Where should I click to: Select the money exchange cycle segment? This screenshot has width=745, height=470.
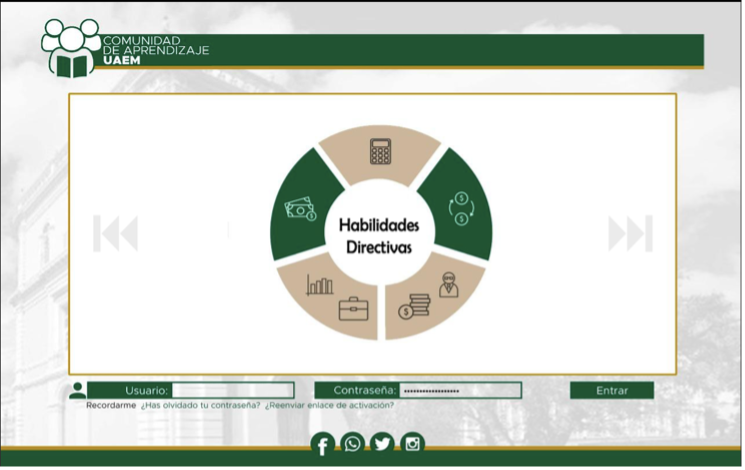458,207
